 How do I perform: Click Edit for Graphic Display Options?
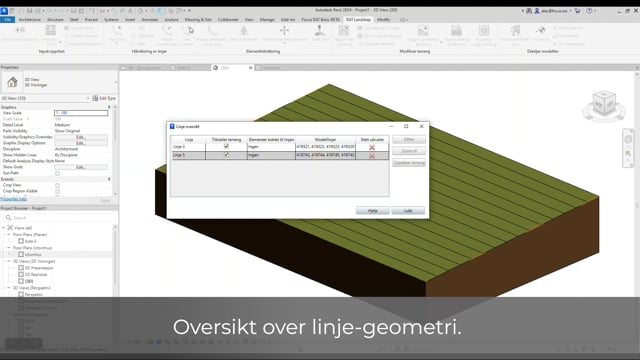click(x=81, y=143)
